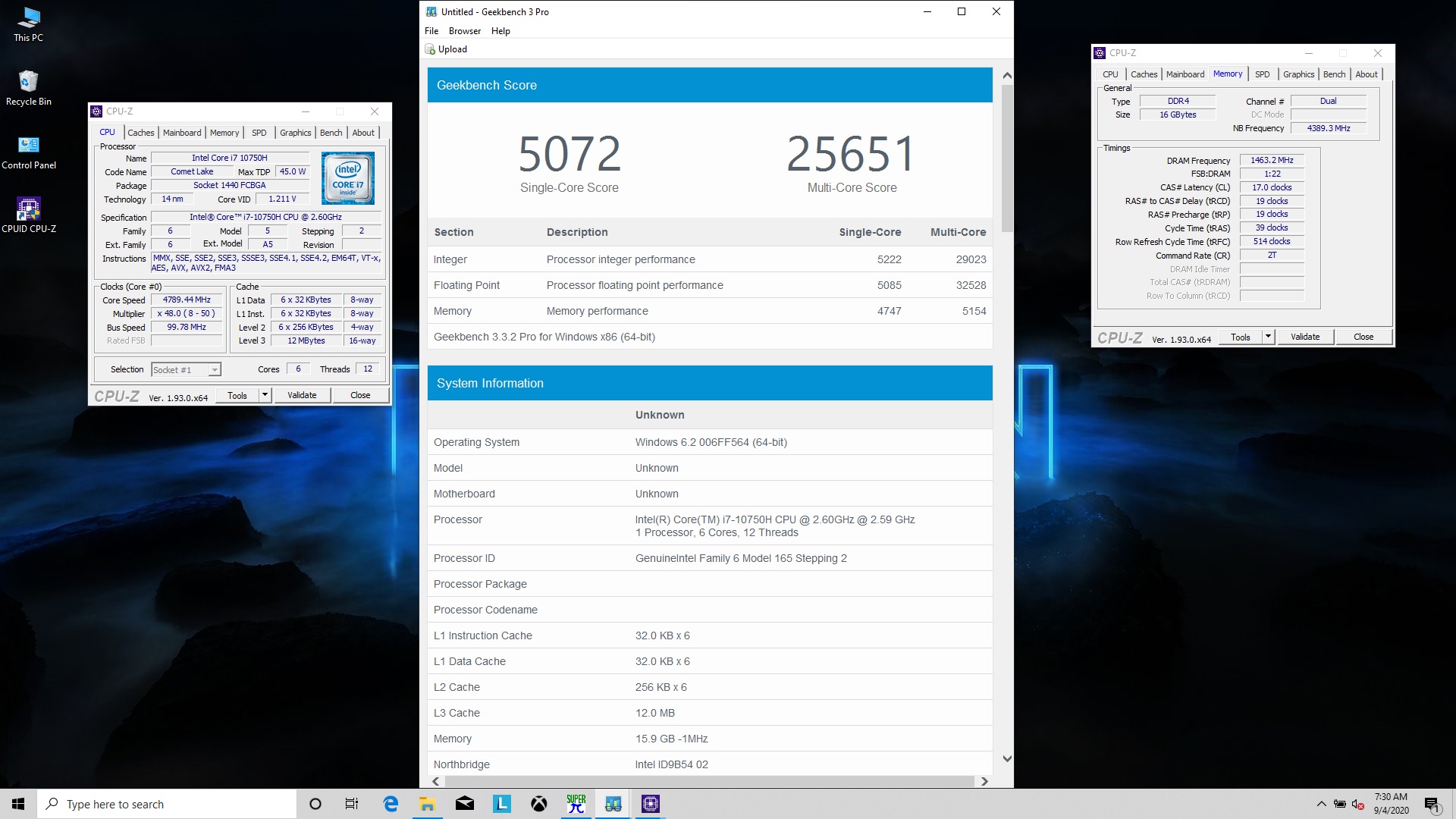Switch to Graphics tab in left CPU-Z
1456x819 pixels.
pyautogui.click(x=296, y=133)
